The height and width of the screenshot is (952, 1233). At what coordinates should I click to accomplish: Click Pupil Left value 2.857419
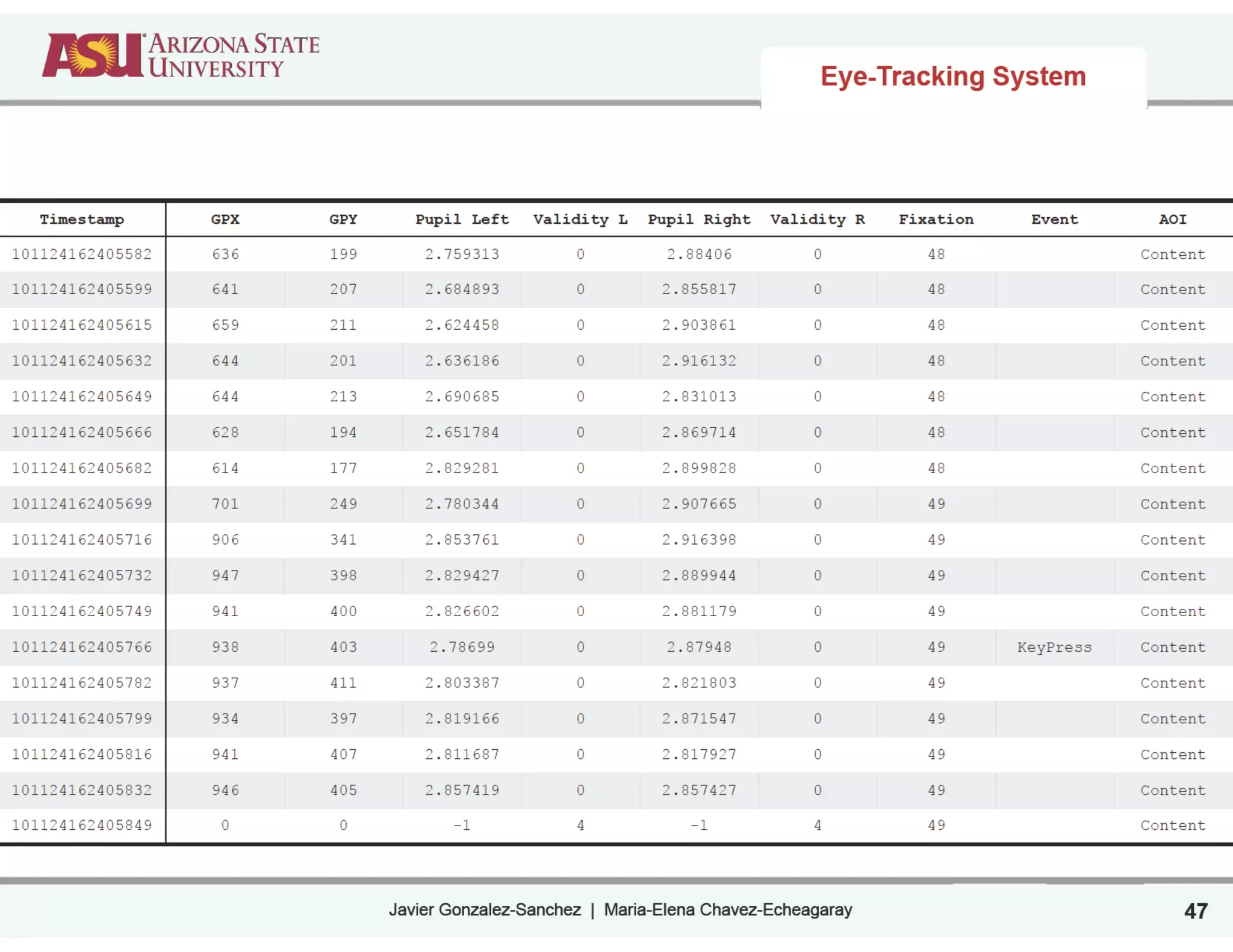pos(462,790)
